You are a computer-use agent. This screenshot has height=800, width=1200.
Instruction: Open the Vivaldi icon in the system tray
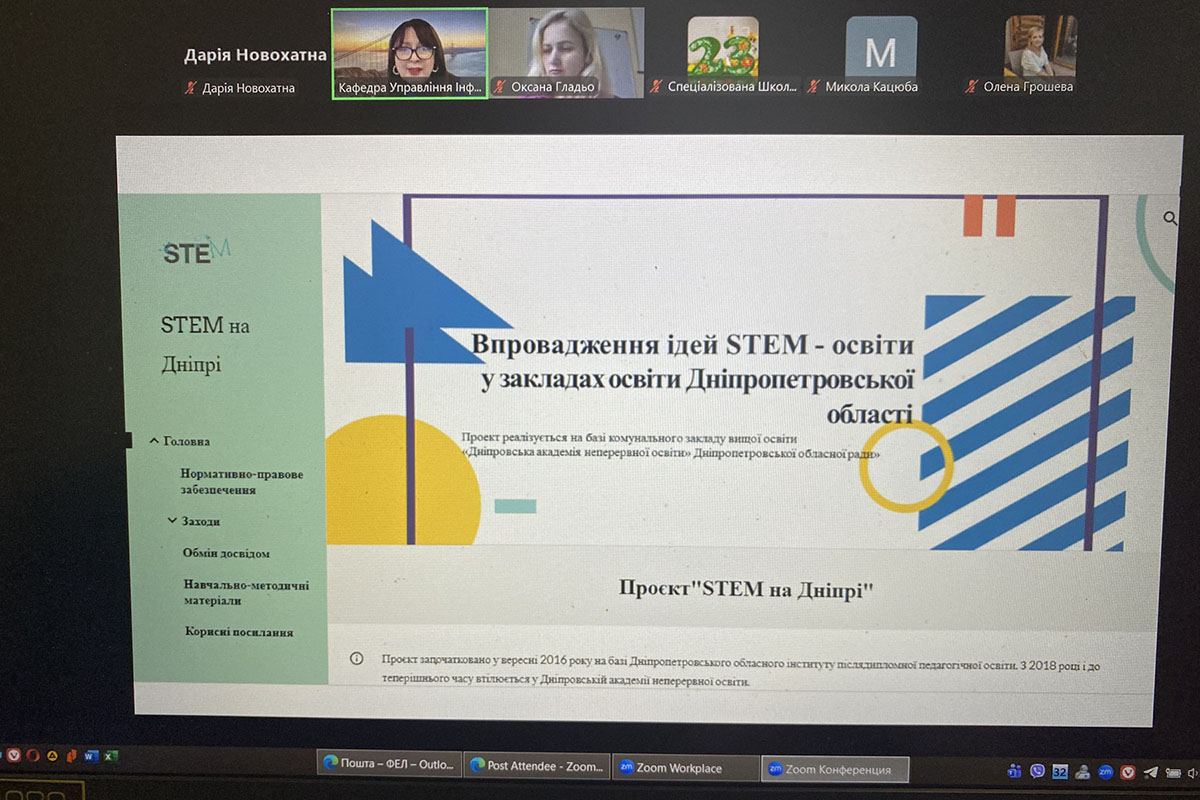[x=1128, y=772]
